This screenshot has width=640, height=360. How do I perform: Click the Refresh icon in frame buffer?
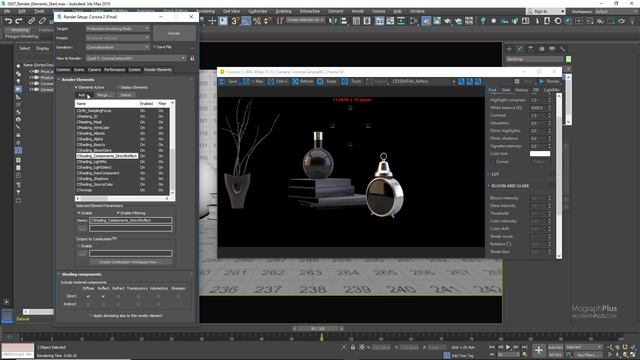tap(296, 82)
